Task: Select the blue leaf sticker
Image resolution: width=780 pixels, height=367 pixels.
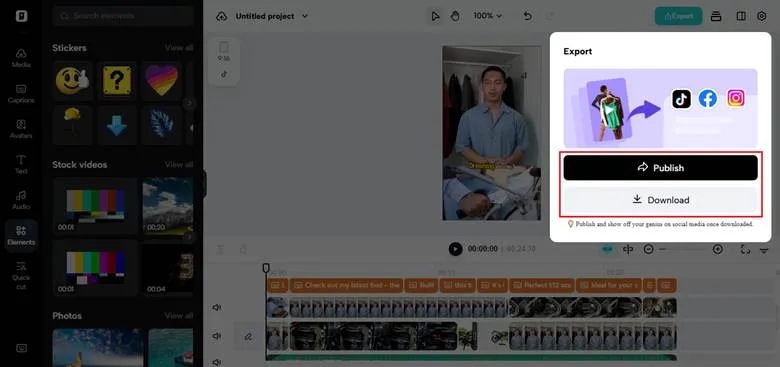Action: [x=161, y=124]
